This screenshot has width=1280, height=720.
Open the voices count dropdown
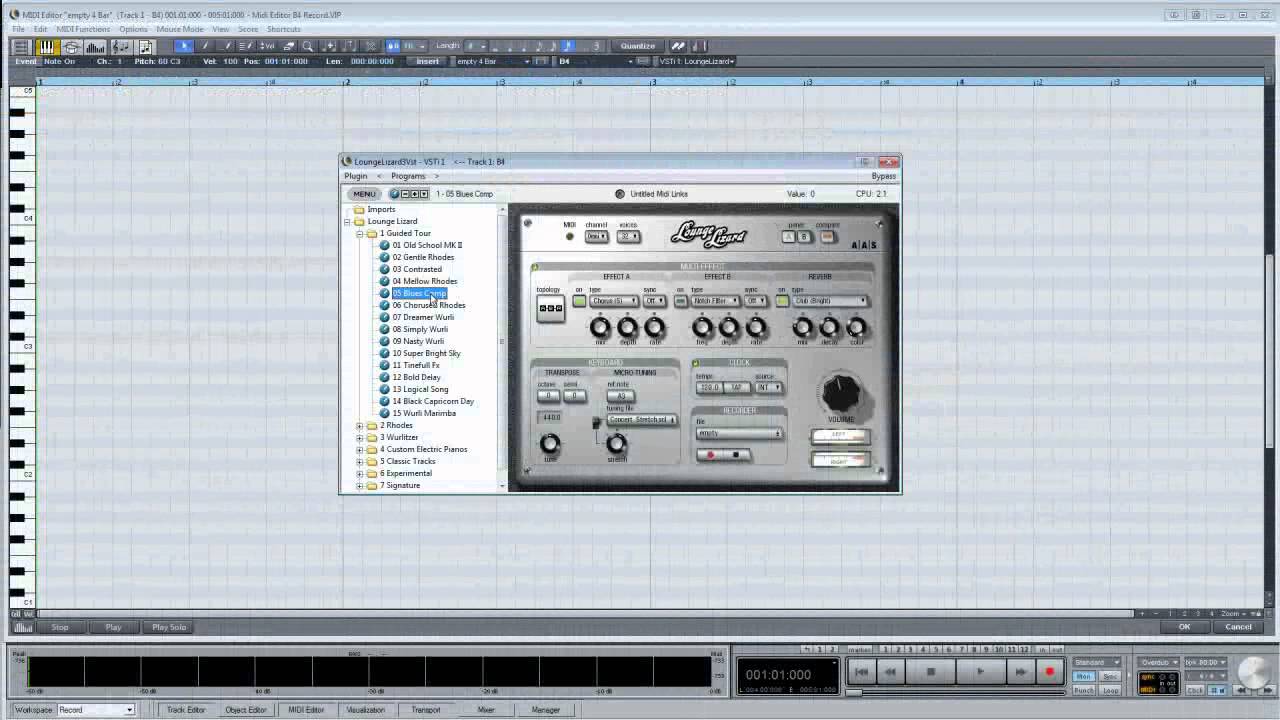(628, 237)
